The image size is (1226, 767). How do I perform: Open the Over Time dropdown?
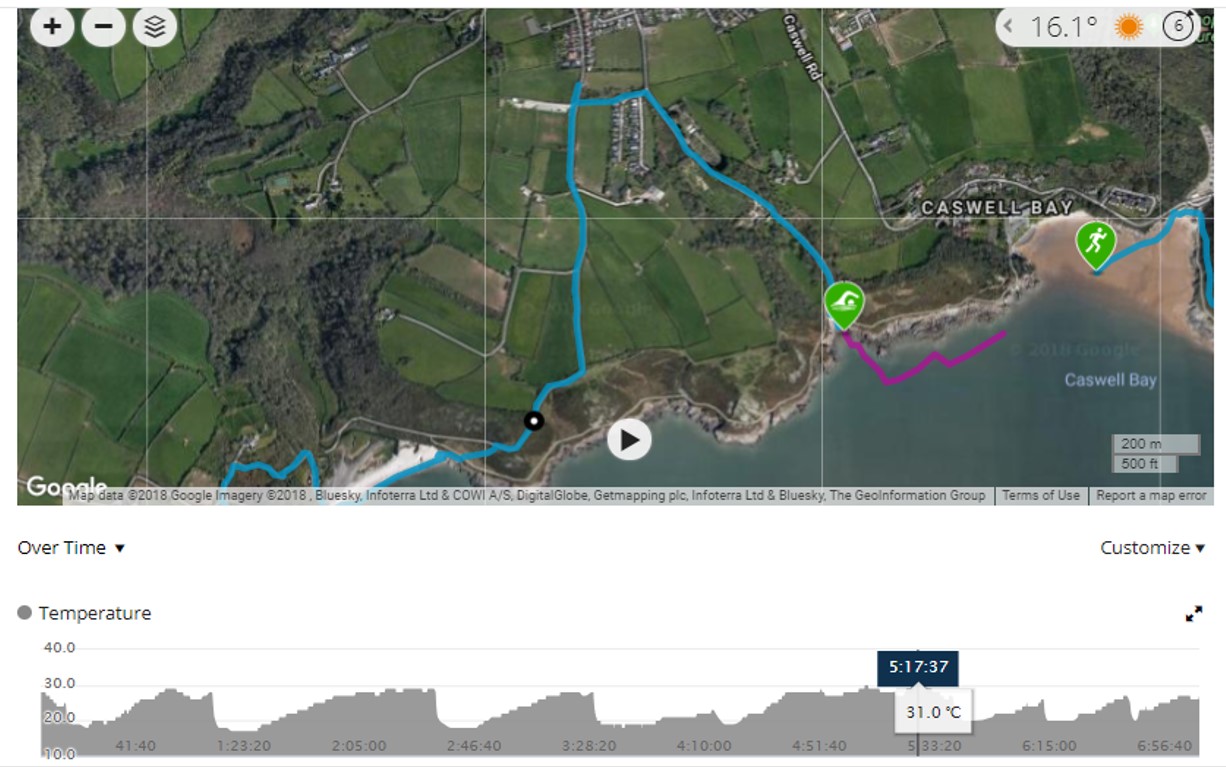pos(71,548)
